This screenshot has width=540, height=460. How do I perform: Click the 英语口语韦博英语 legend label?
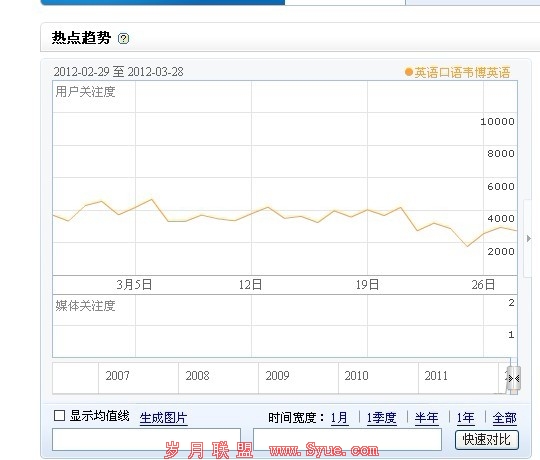(462, 72)
